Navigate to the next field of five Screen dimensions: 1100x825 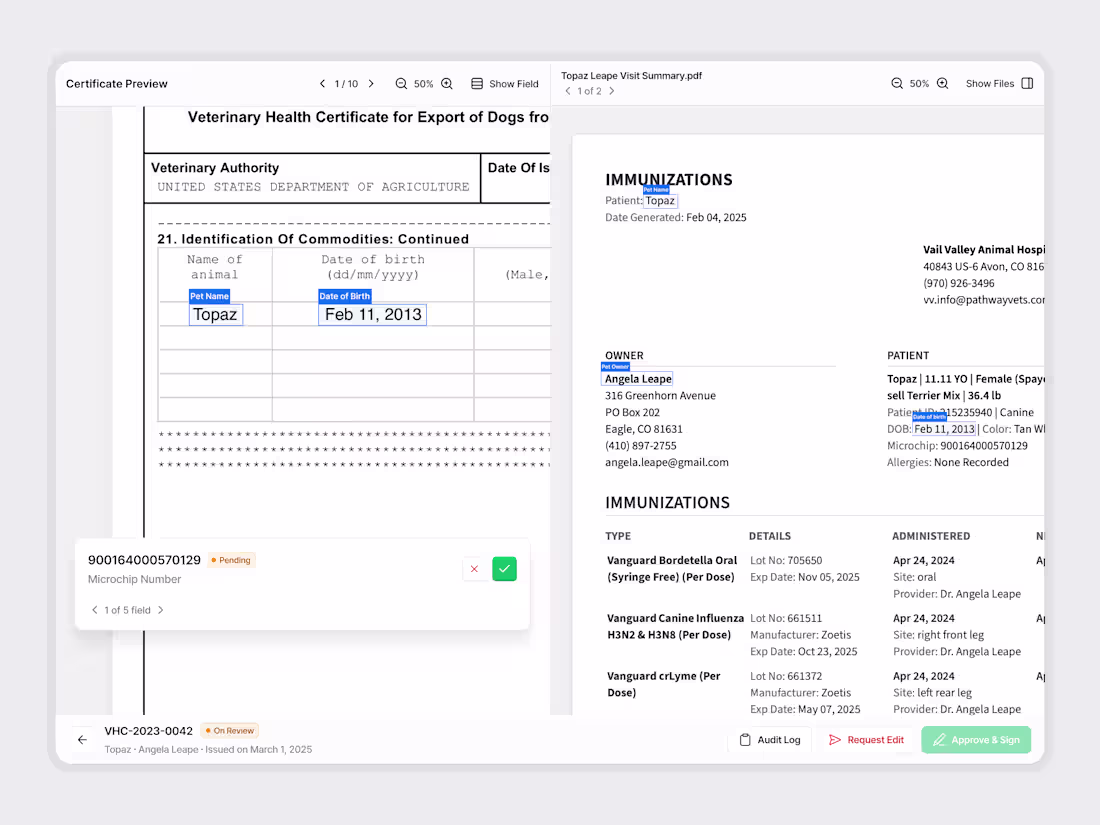[160, 610]
